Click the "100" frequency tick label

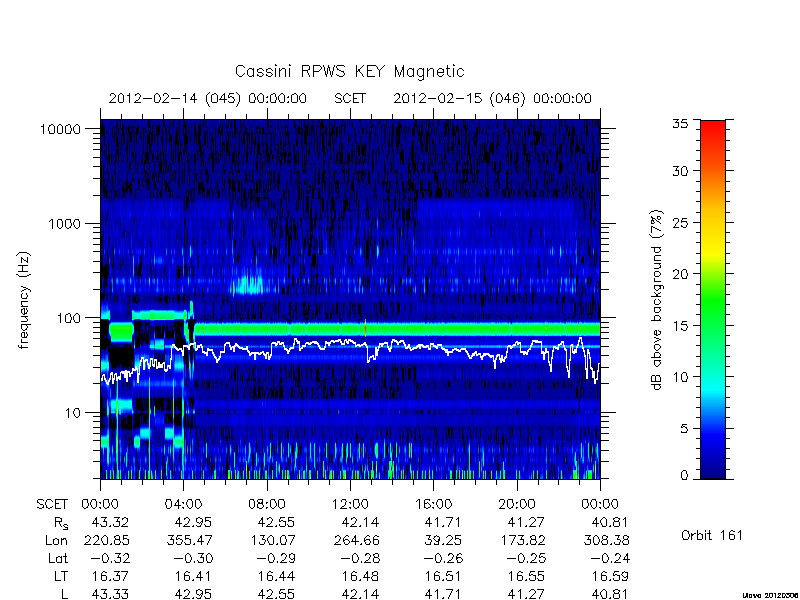(69, 318)
